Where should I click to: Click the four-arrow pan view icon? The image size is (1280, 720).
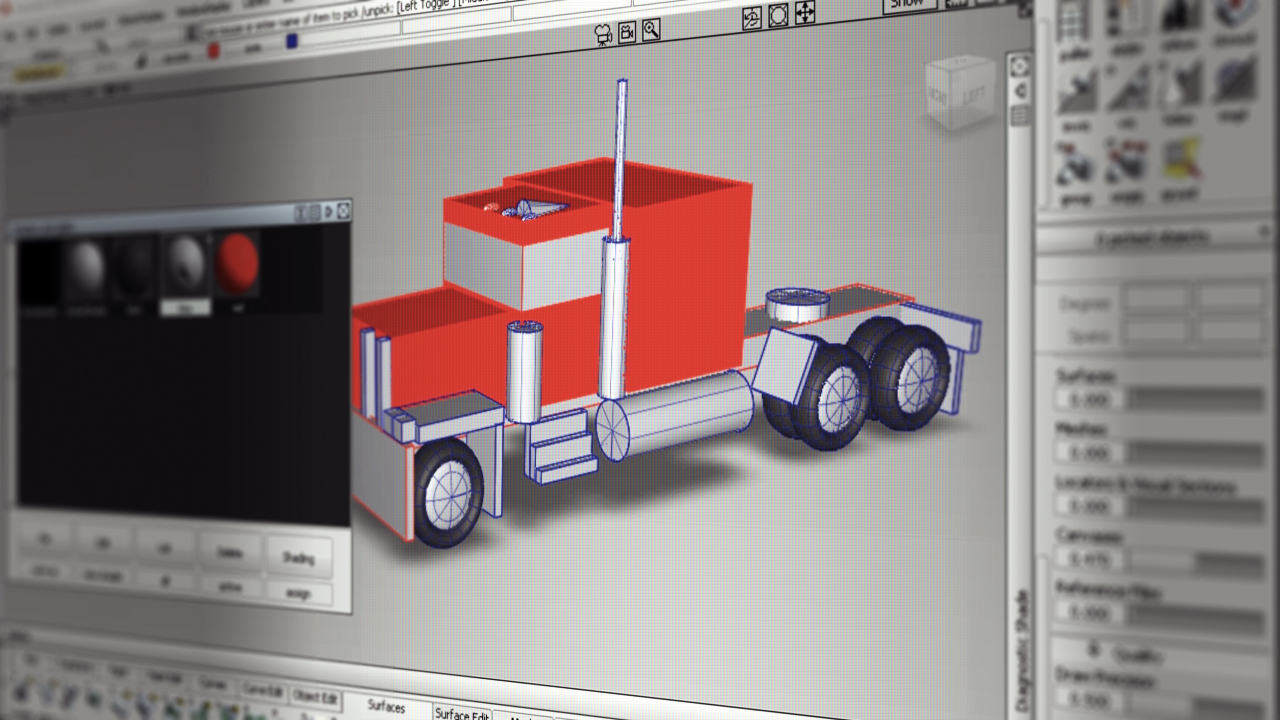coord(805,13)
